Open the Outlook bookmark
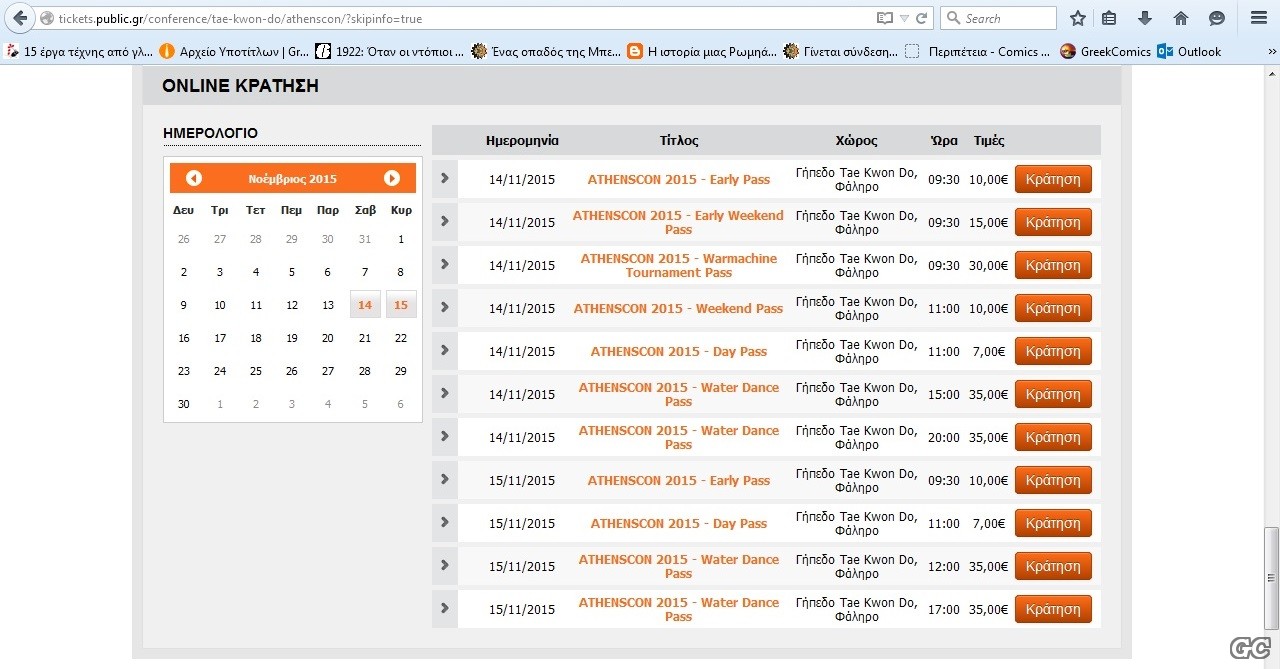 click(x=1189, y=51)
